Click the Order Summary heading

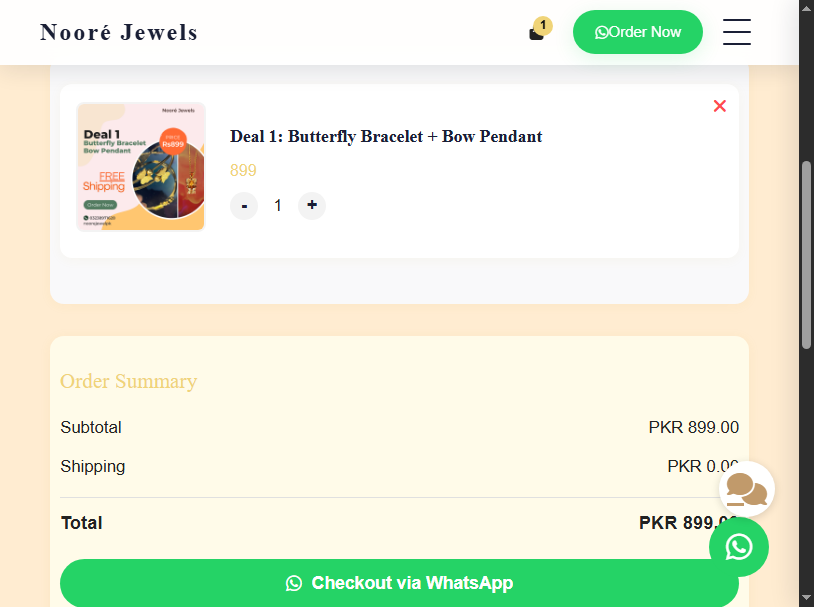coord(128,381)
